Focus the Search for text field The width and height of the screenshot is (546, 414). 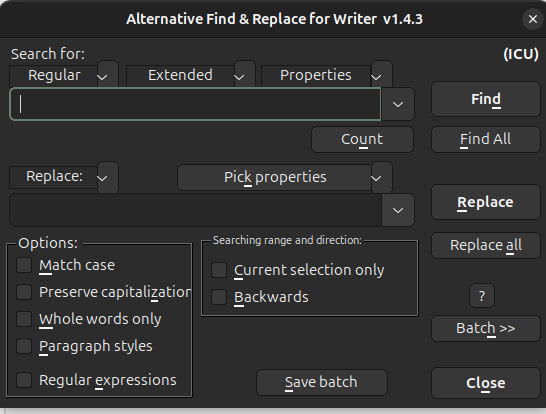coord(195,104)
